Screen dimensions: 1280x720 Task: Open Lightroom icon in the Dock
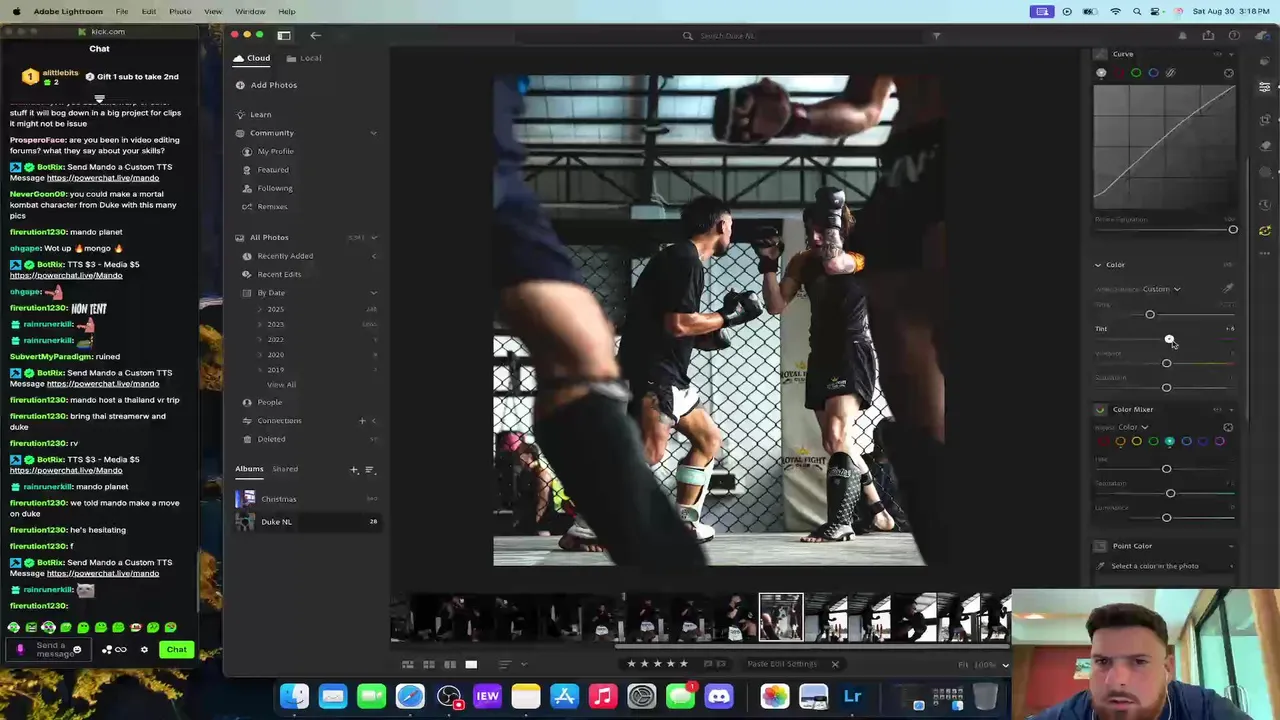[x=852, y=696]
